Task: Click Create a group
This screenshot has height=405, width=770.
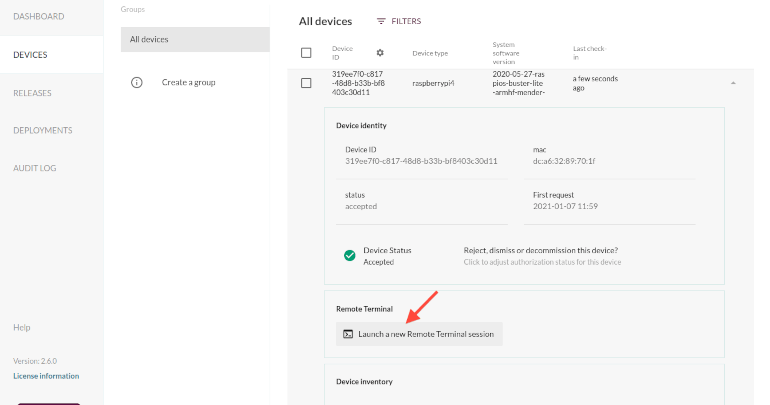Action: [188, 82]
